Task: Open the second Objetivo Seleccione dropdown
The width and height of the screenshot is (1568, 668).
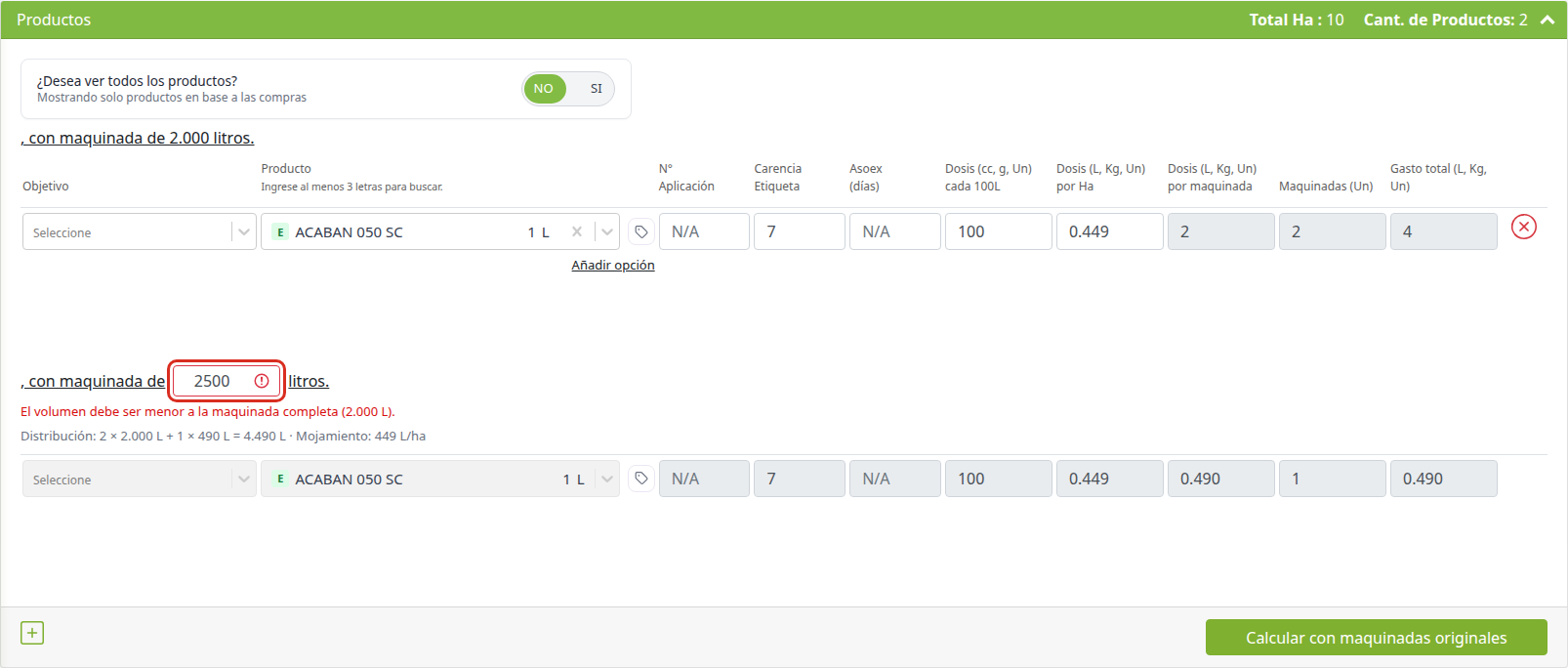Action: tap(139, 479)
